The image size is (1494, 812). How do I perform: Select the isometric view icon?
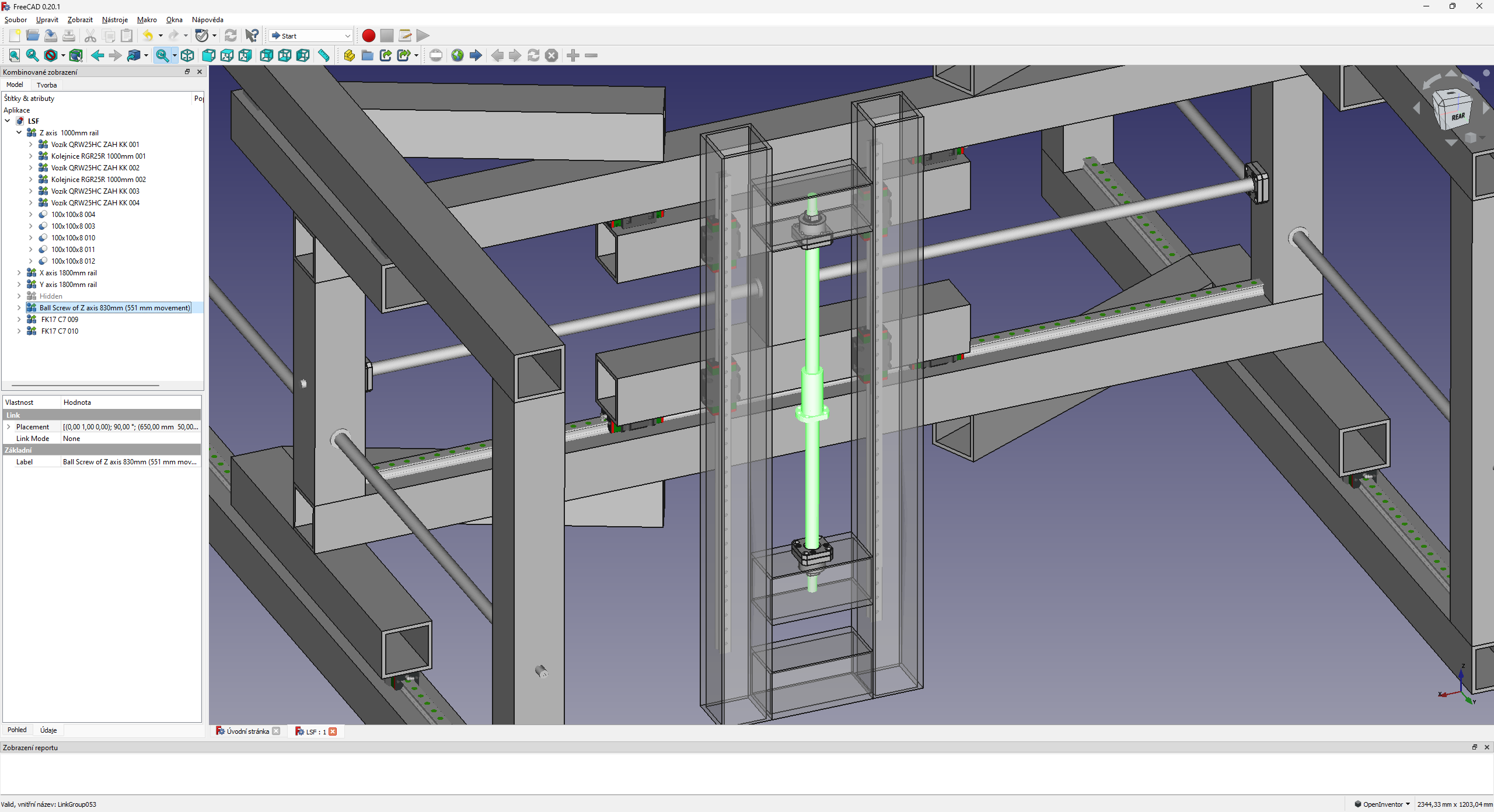coord(187,55)
